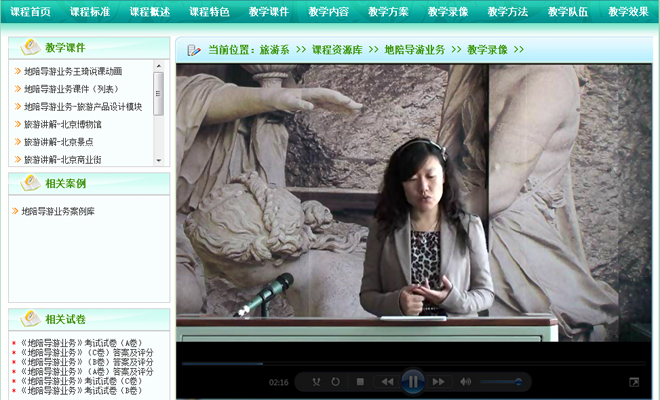The width and height of the screenshot is (660, 400).
Task: Open the 课程首页 nav tab
Action: click(x=30, y=12)
